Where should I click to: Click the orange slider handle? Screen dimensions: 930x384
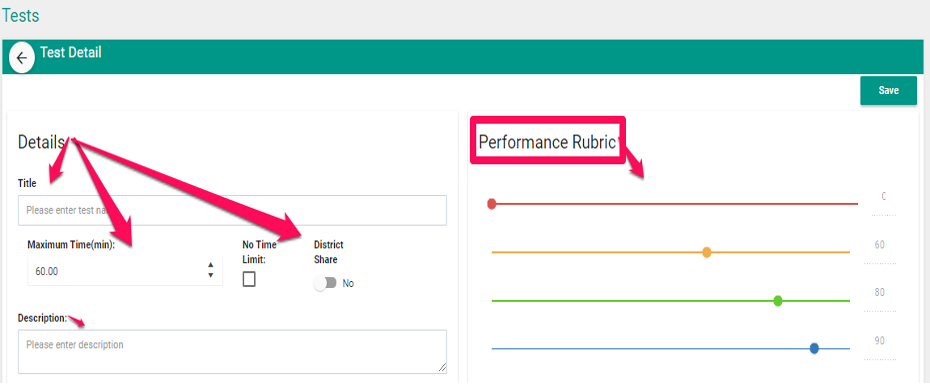click(x=706, y=252)
